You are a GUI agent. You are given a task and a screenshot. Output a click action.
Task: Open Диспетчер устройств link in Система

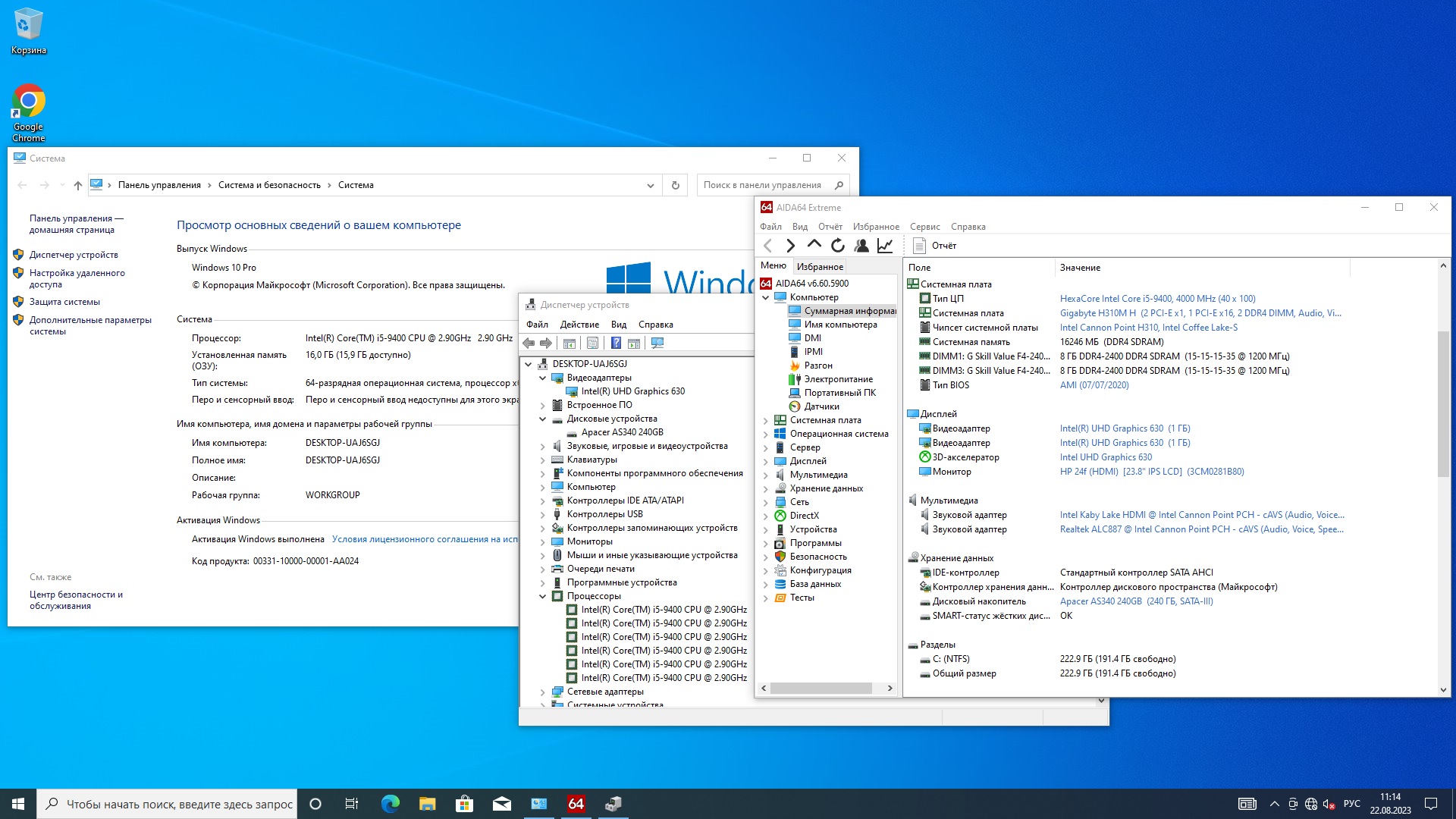tap(74, 255)
